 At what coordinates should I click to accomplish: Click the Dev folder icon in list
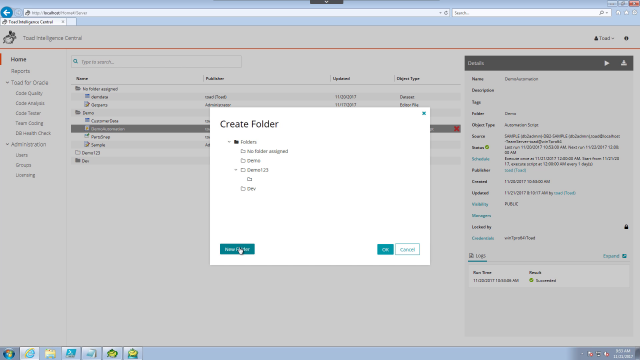(78, 160)
